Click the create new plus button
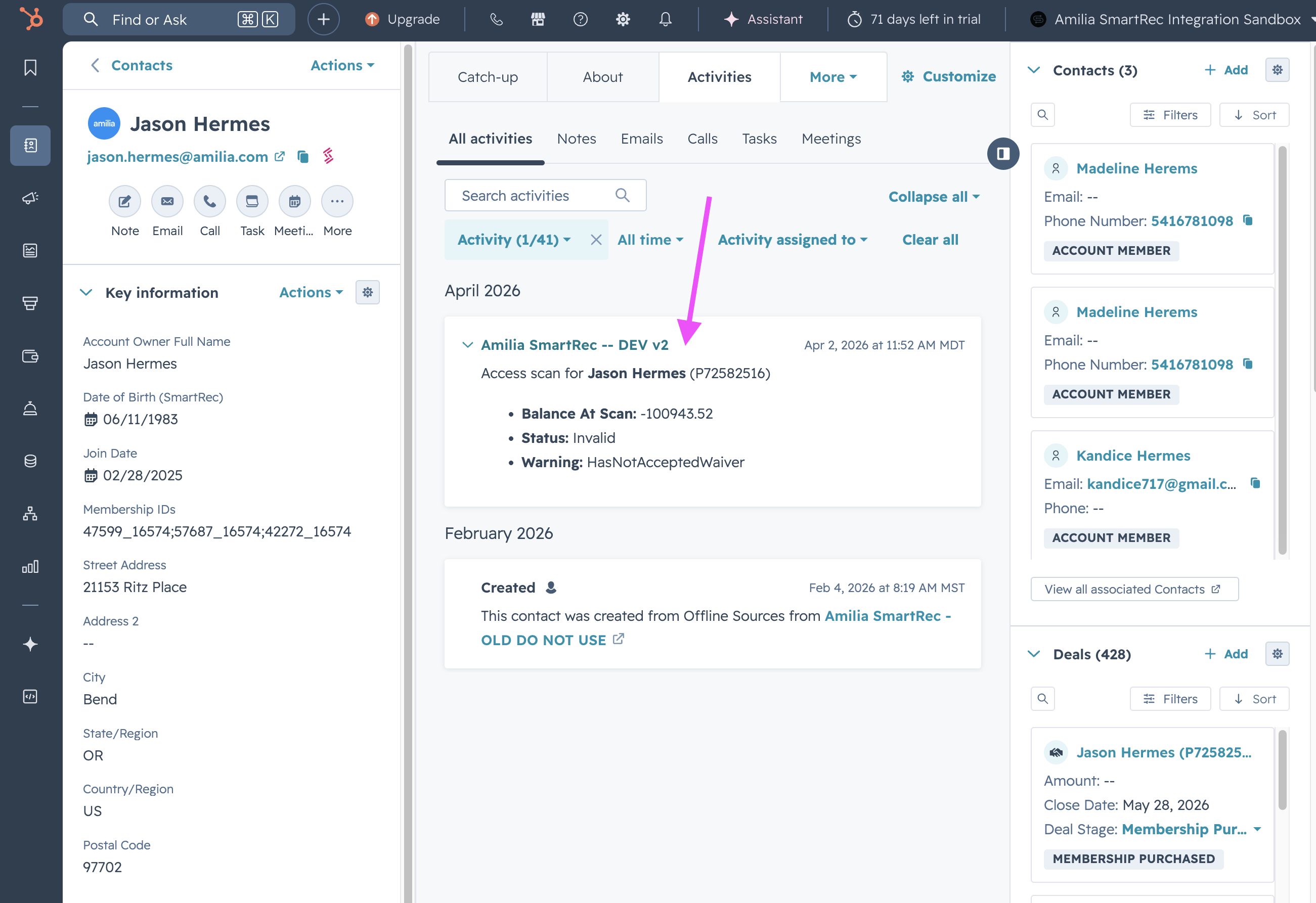Viewport: 1316px width, 903px height. coord(323,19)
